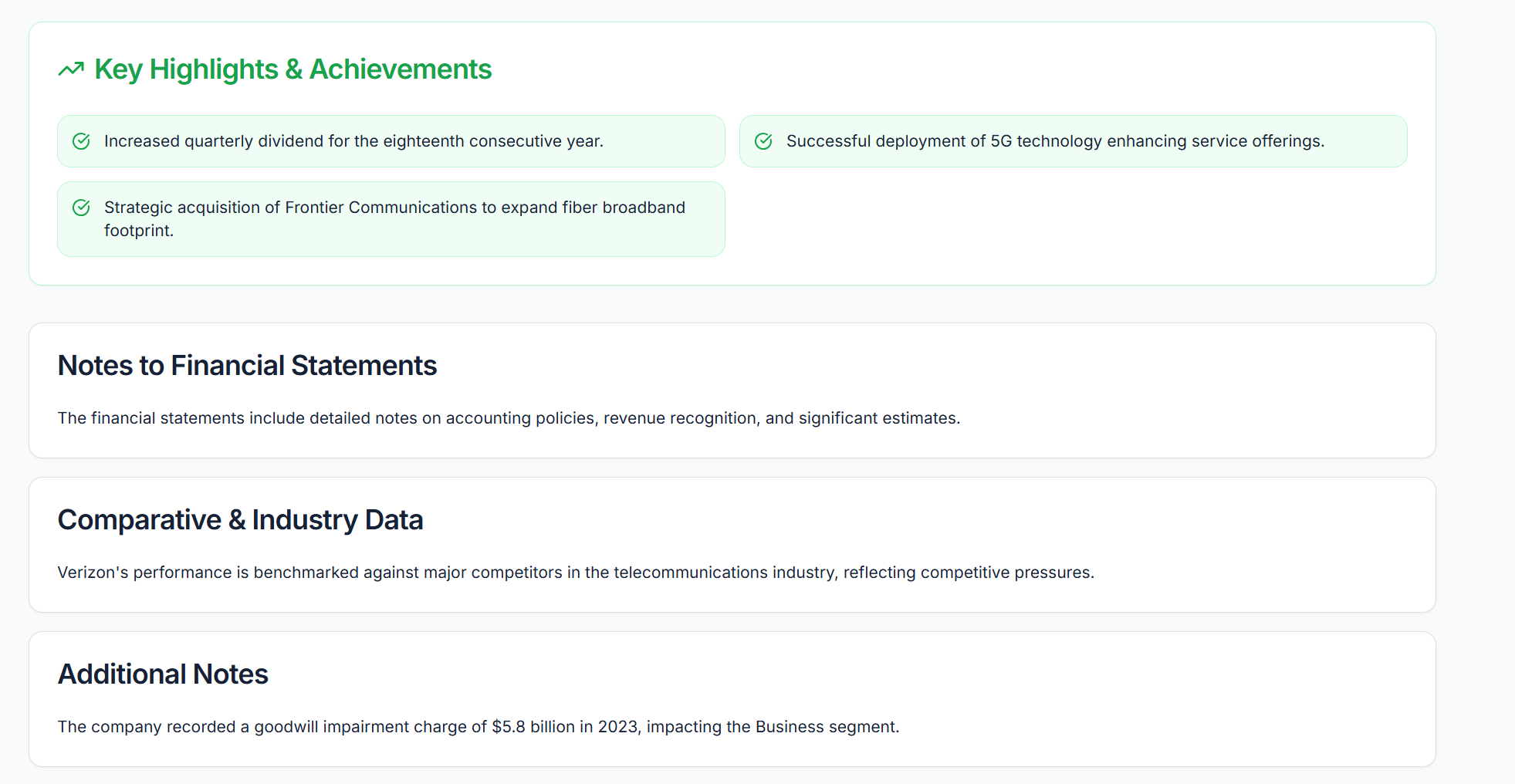1515x784 pixels.
Task: Click the Comparative & Industry Data heading
Action: tap(240, 520)
